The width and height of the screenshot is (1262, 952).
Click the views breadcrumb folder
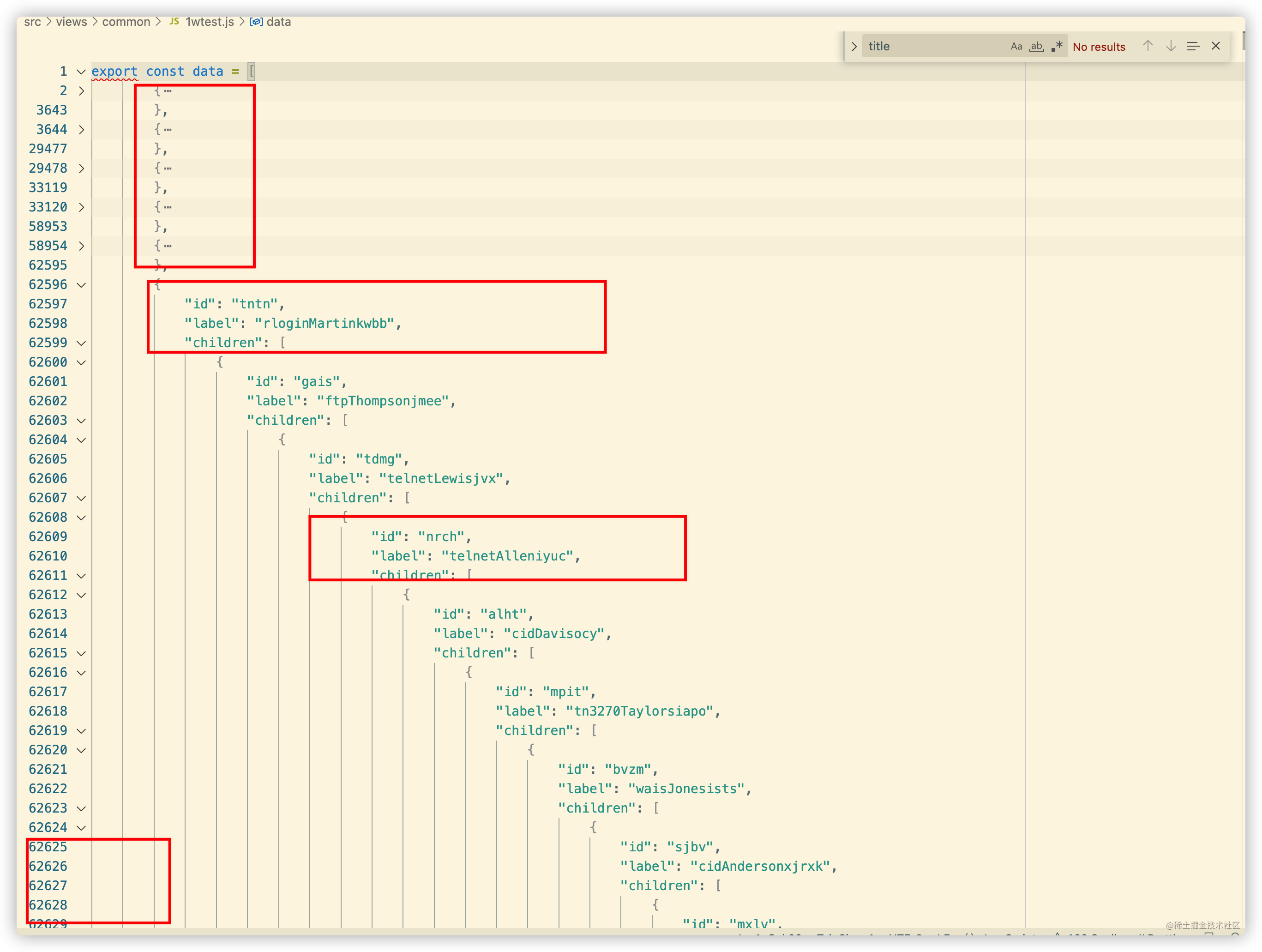pyautogui.click(x=71, y=22)
